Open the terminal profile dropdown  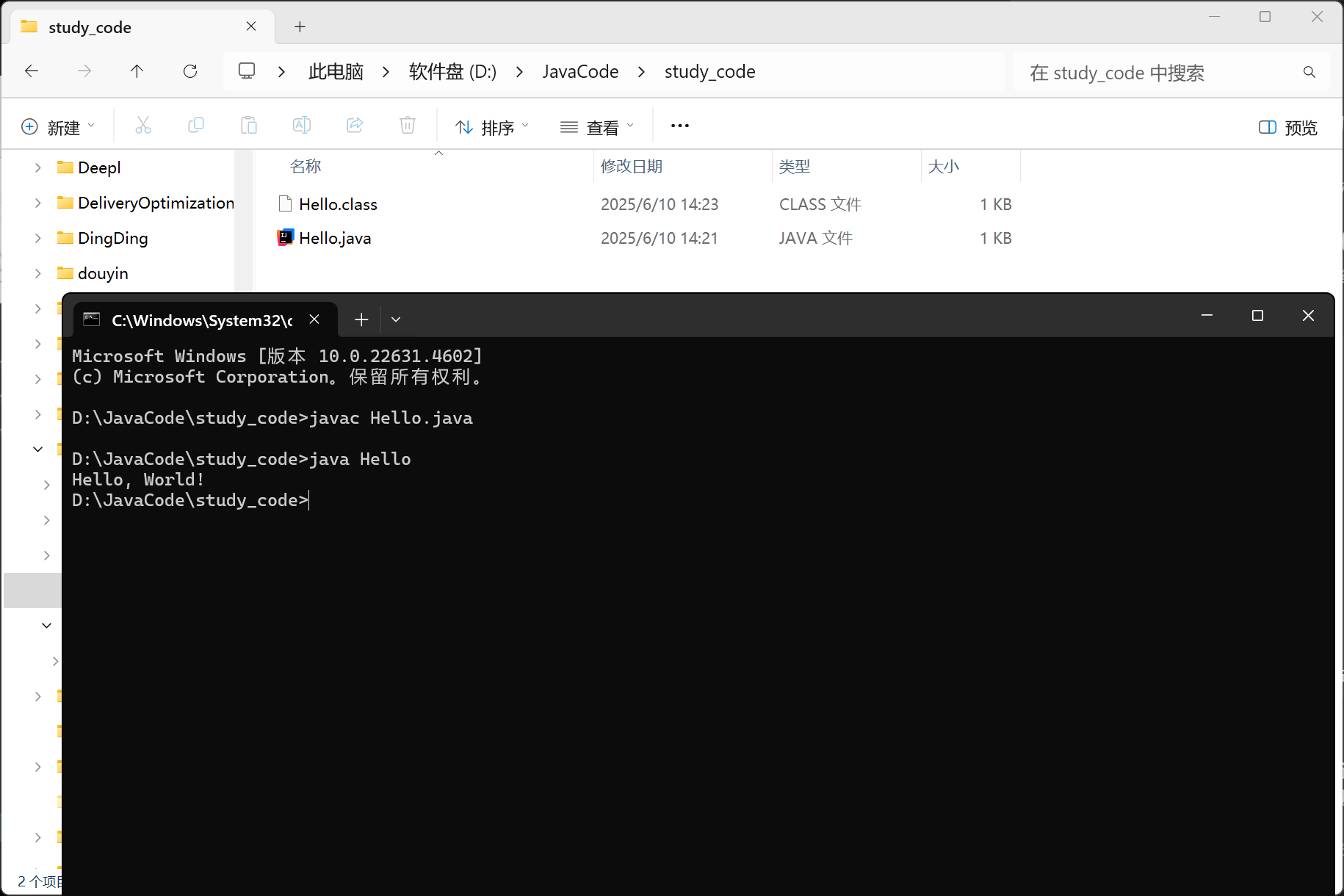click(x=396, y=319)
